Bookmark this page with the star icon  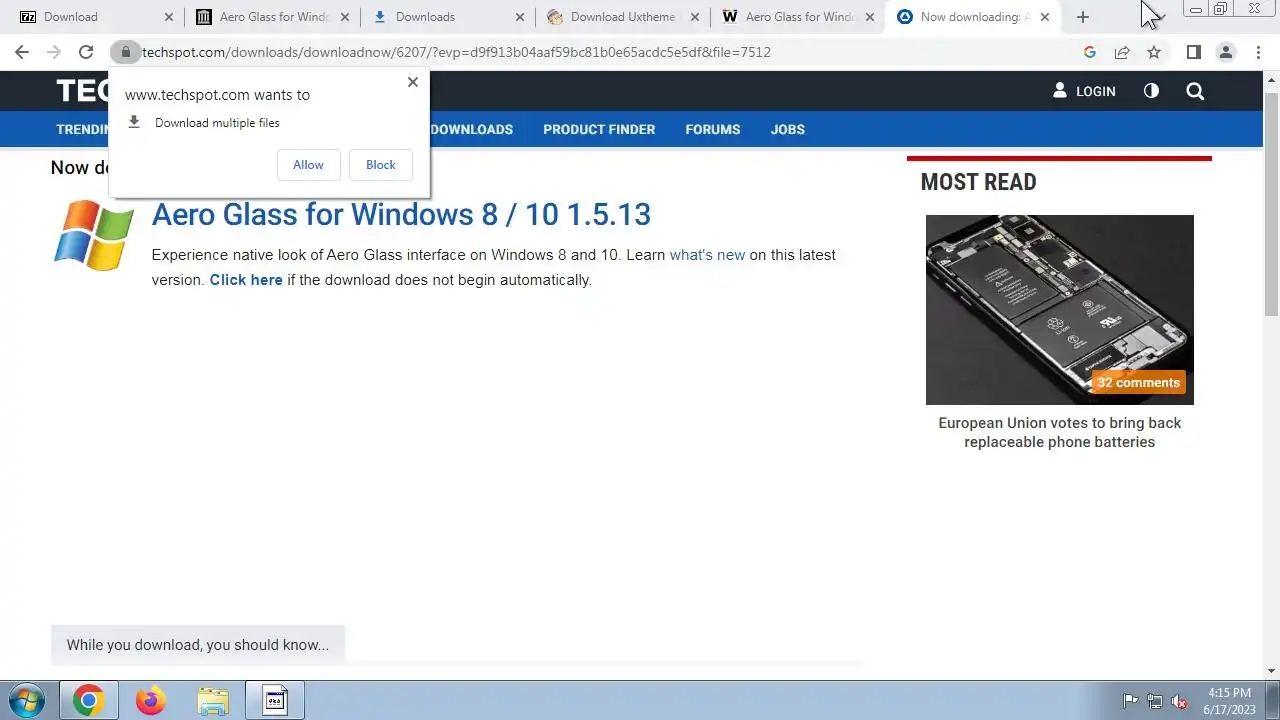pyautogui.click(x=1154, y=52)
